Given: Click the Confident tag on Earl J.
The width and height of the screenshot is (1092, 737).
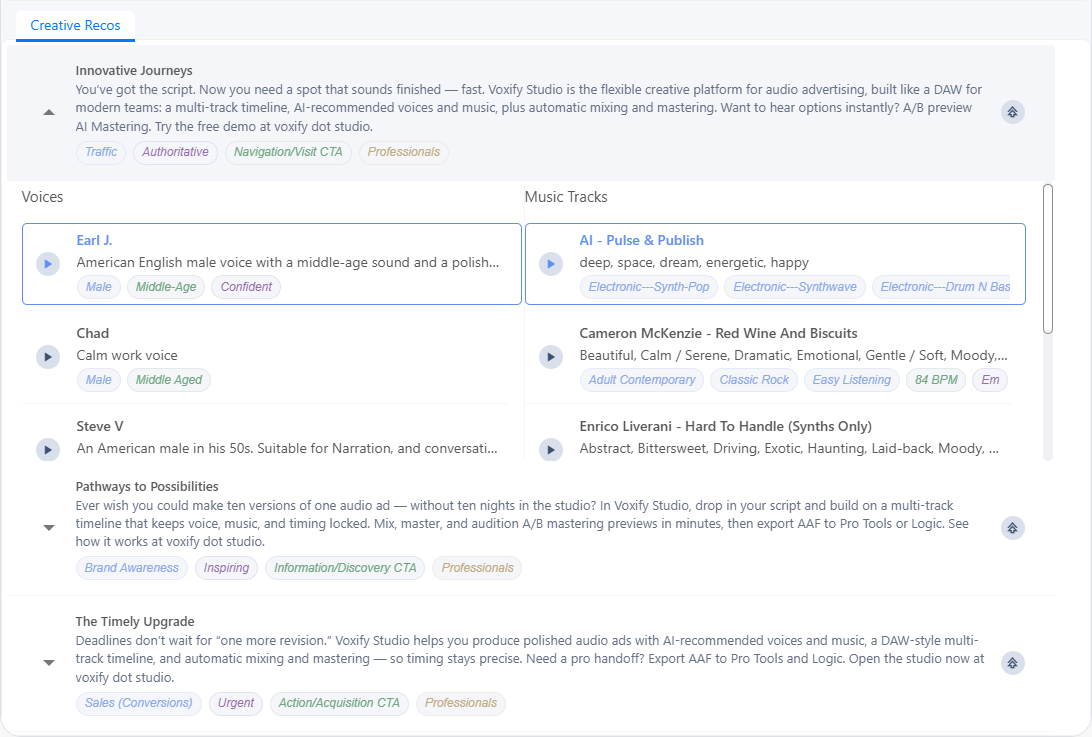Looking at the screenshot, I should coord(247,287).
